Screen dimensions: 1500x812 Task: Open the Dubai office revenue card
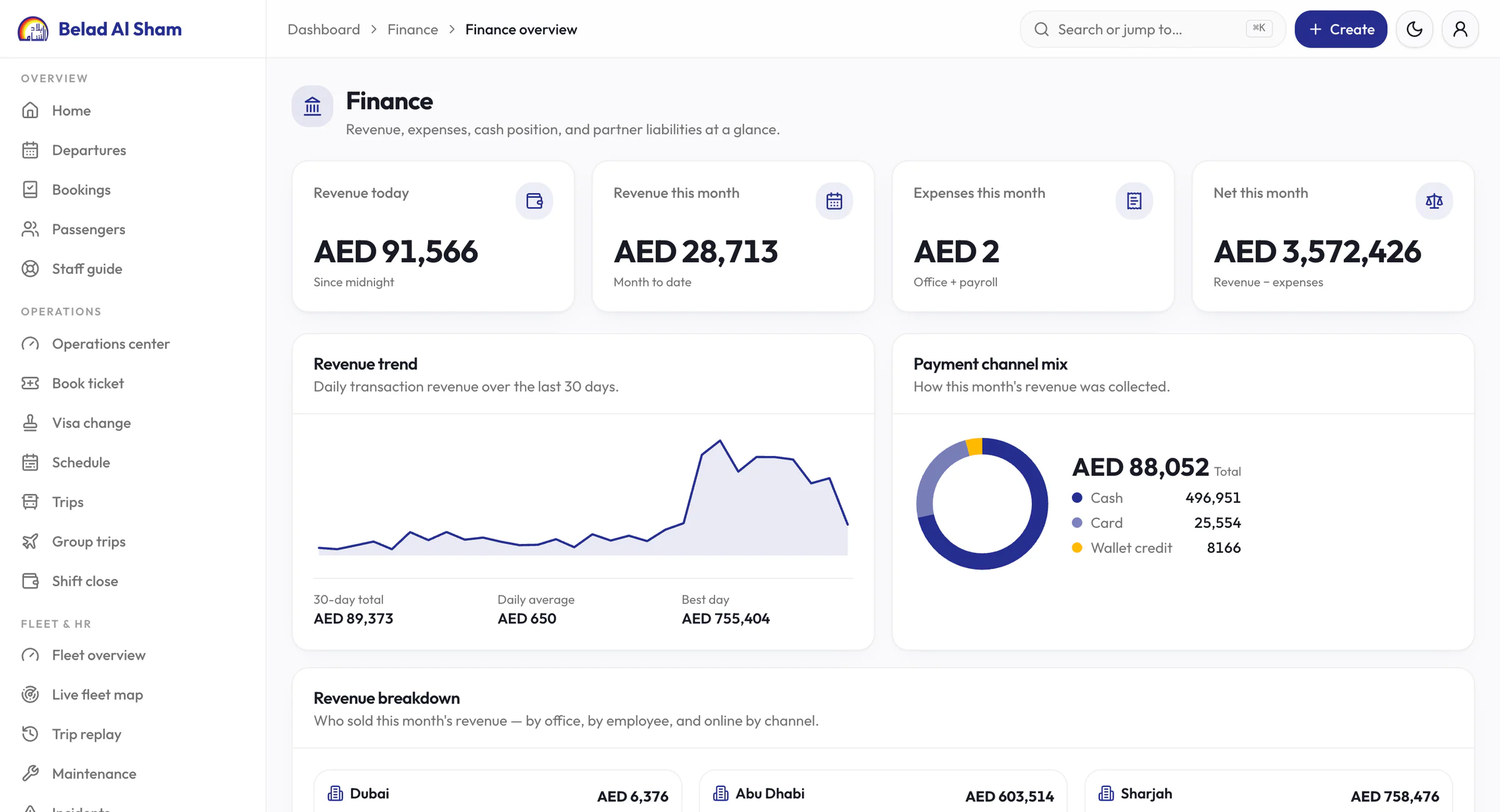pyautogui.click(x=497, y=791)
